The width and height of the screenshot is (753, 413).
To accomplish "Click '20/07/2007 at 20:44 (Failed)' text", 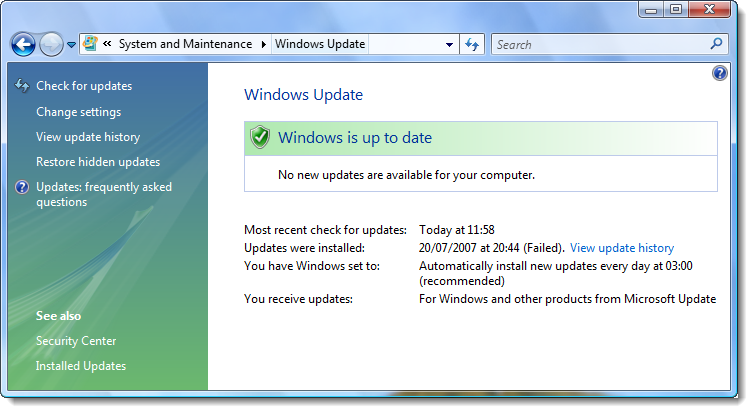I will click(x=492, y=248).
